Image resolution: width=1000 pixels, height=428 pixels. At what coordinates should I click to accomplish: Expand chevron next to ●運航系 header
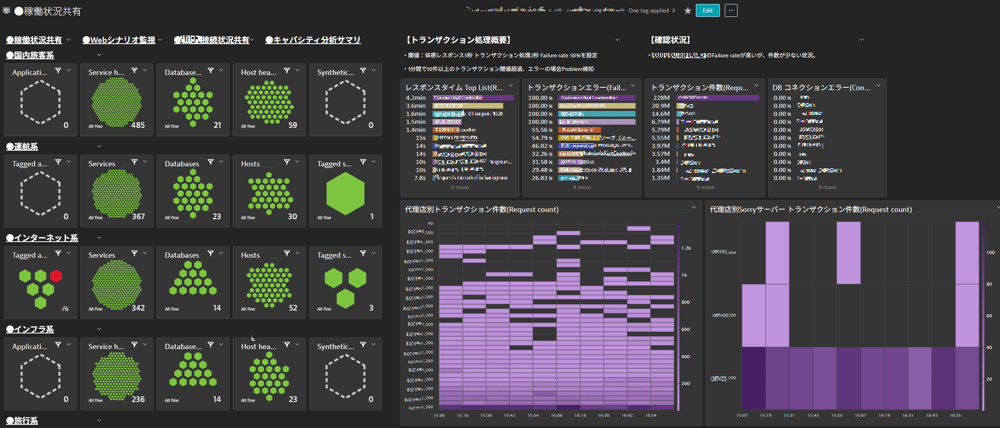(x=99, y=147)
